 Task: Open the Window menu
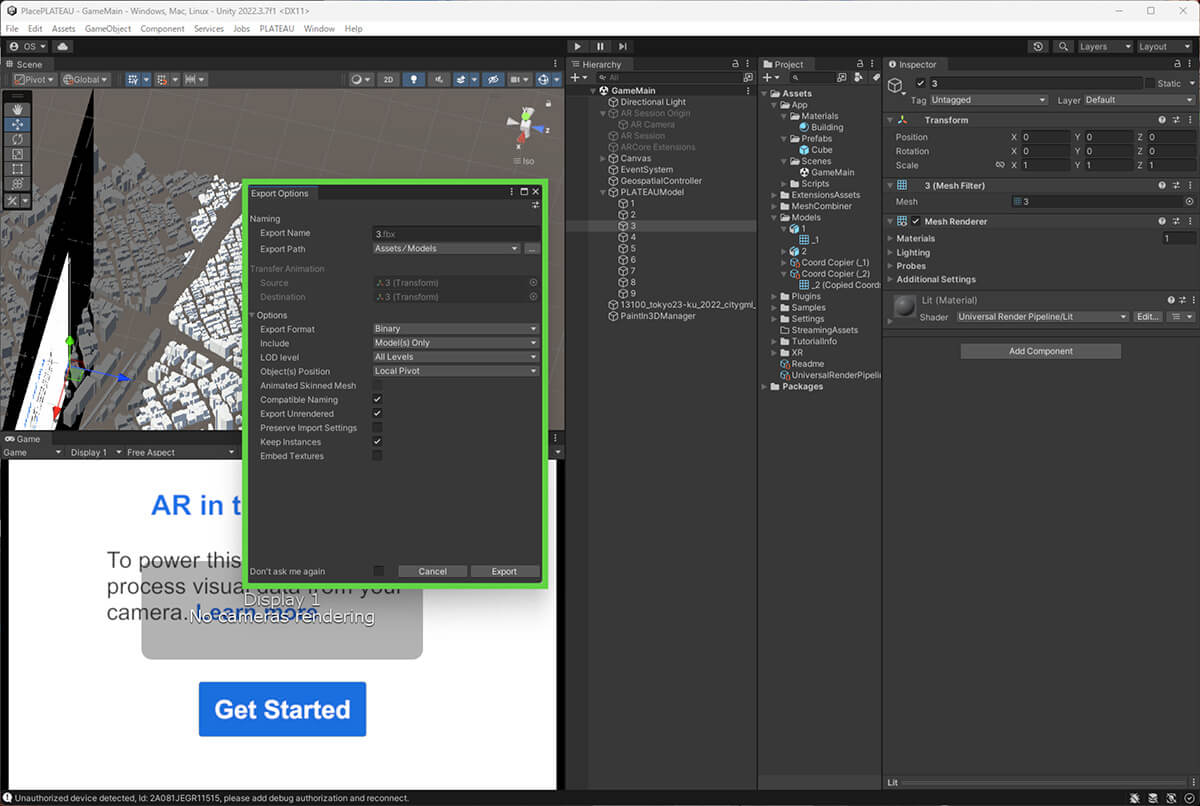pos(320,29)
